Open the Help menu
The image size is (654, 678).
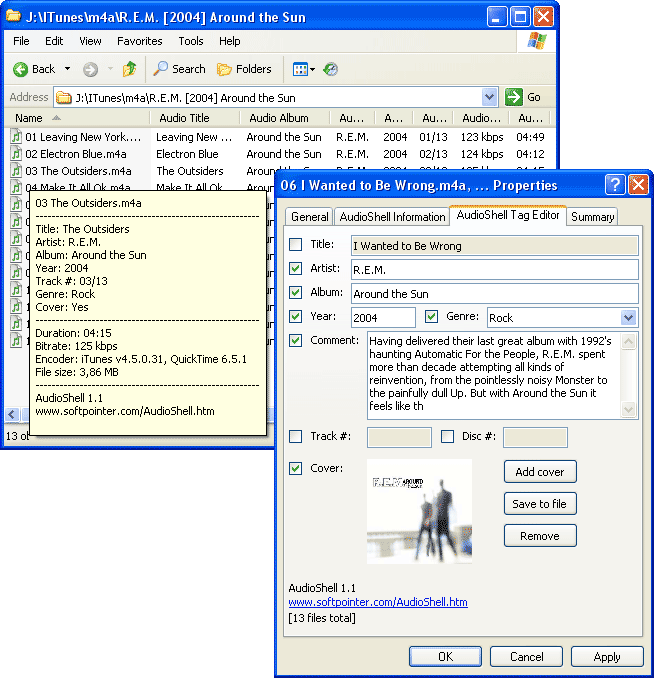229,41
